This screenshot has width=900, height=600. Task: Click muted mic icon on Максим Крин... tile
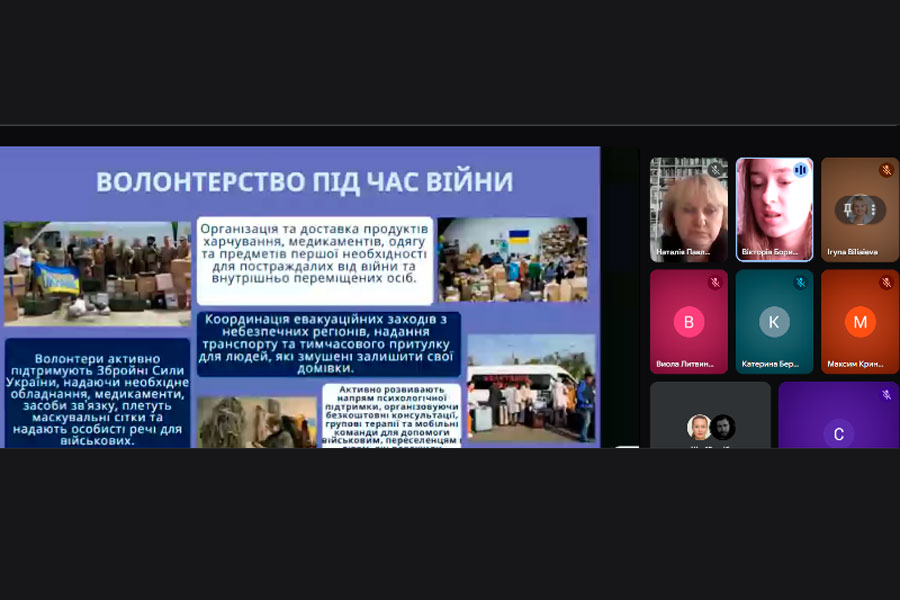point(886,282)
